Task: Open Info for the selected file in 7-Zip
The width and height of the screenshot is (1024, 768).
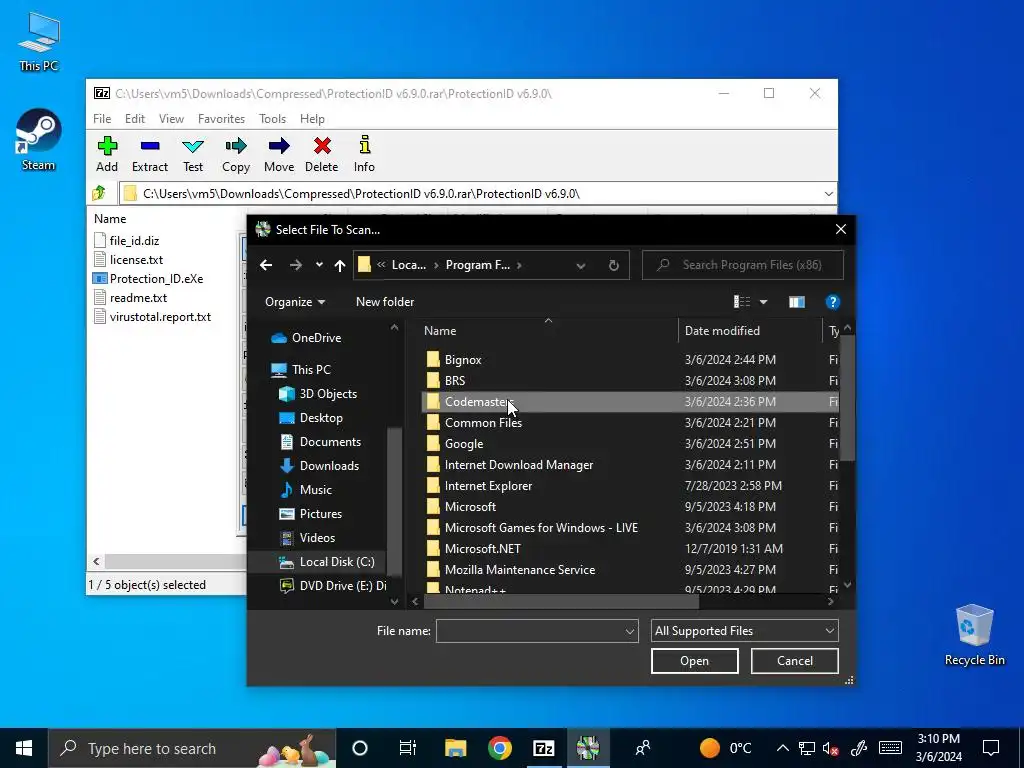Action: tap(364, 154)
